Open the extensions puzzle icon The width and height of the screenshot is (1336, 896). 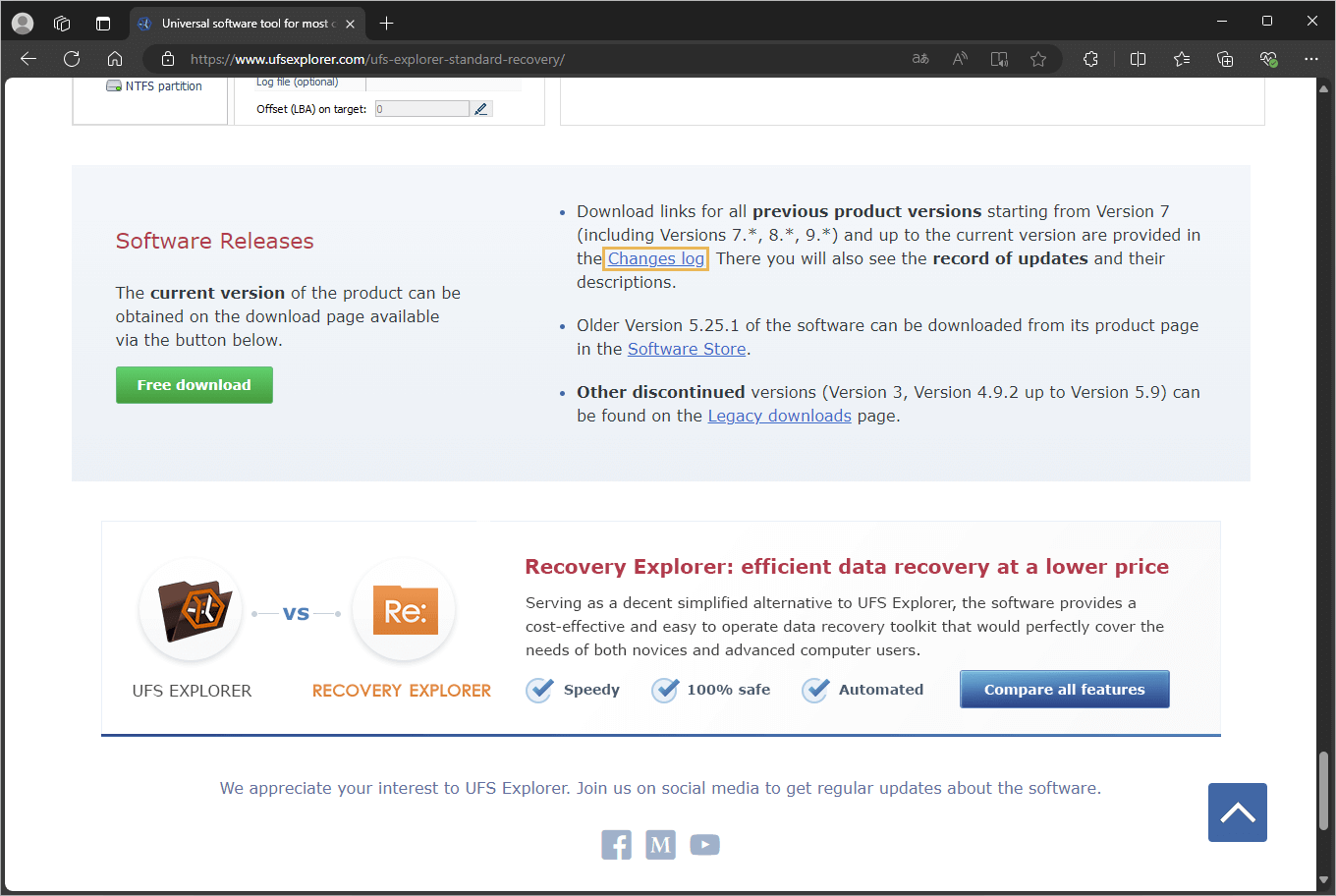[1090, 59]
